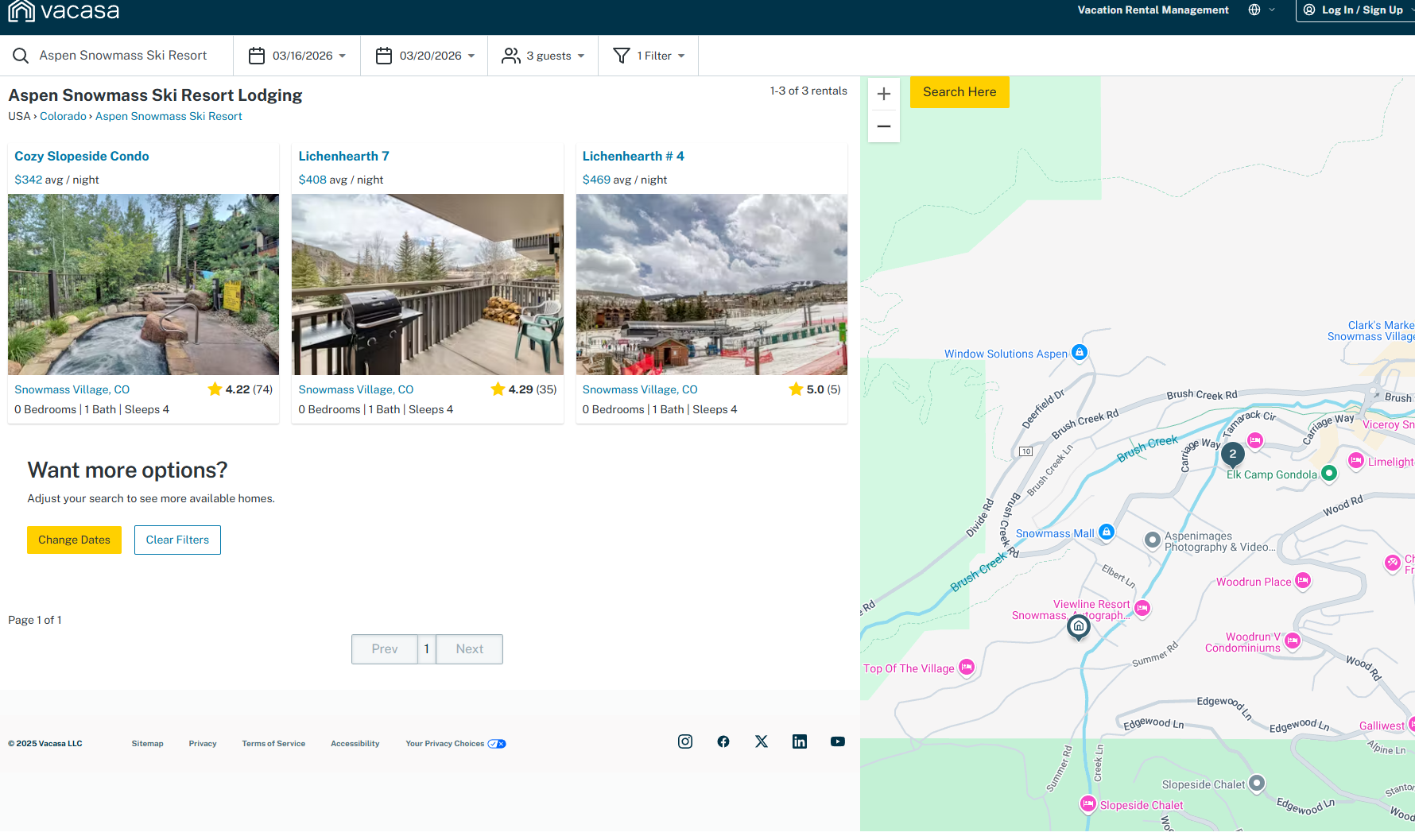Toggle Your Privacy Choices icon
The image size is (1415, 840).
497,744
